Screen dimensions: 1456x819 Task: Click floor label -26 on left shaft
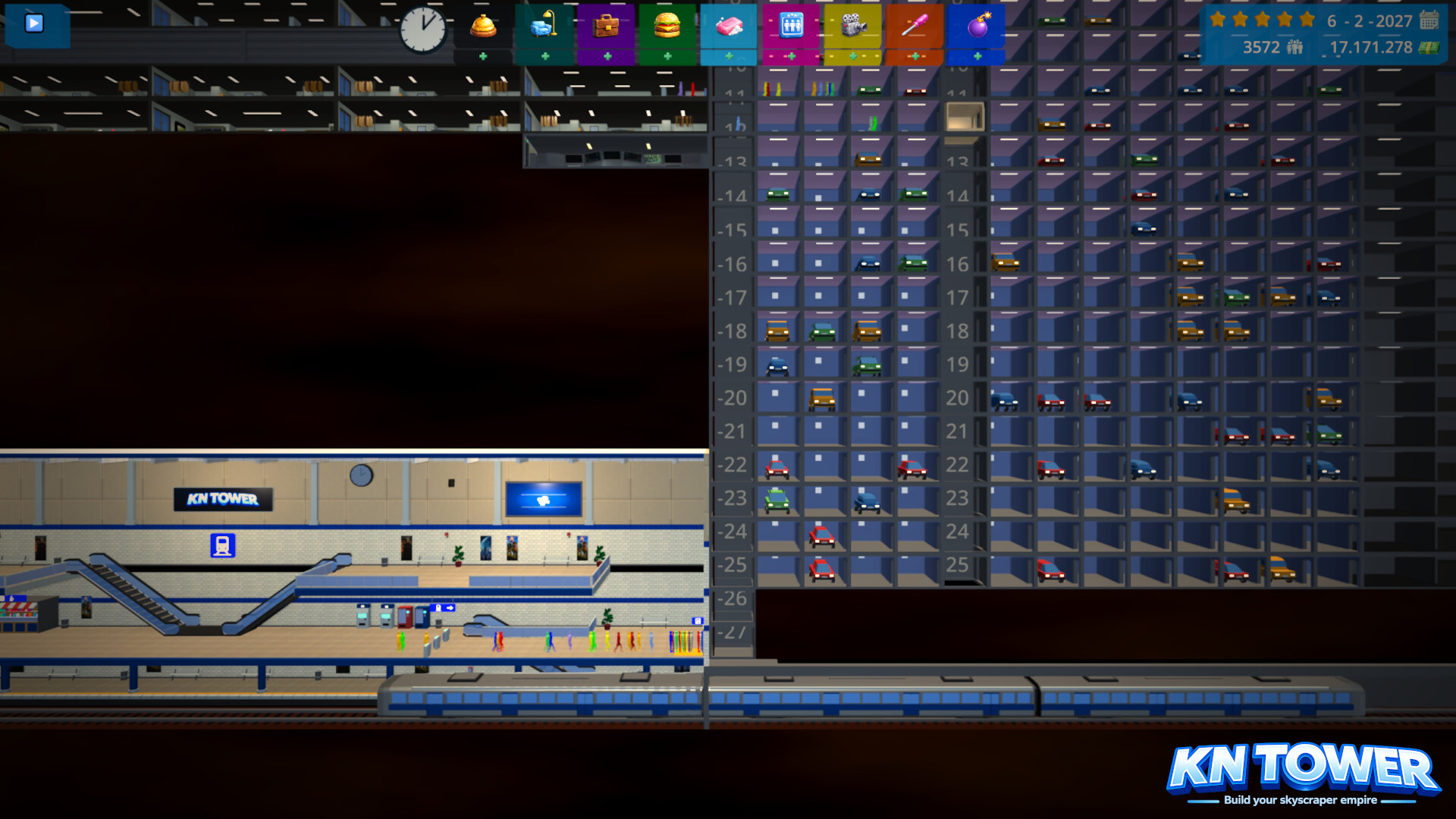click(x=733, y=598)
